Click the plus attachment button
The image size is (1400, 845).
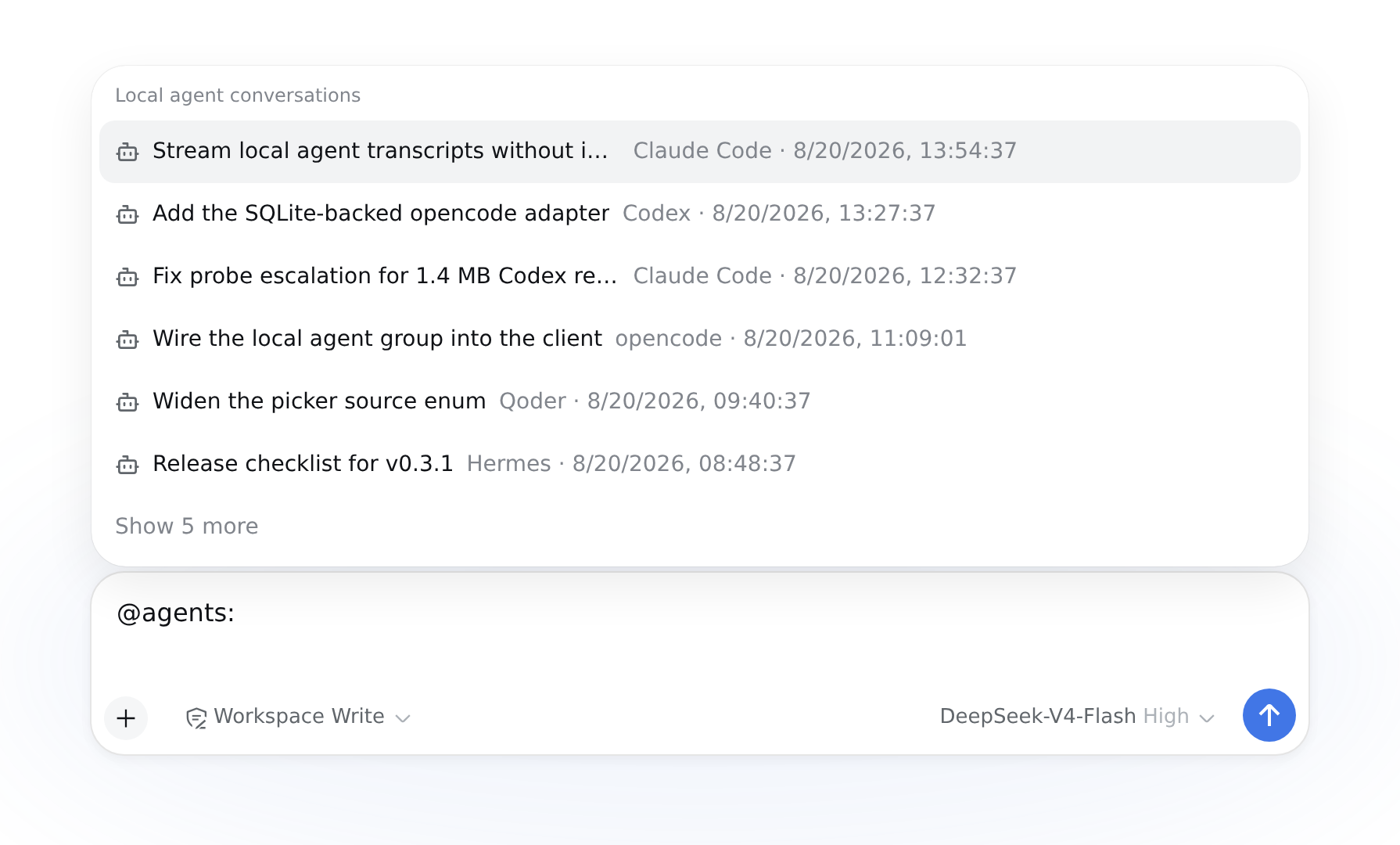point(126,717)
